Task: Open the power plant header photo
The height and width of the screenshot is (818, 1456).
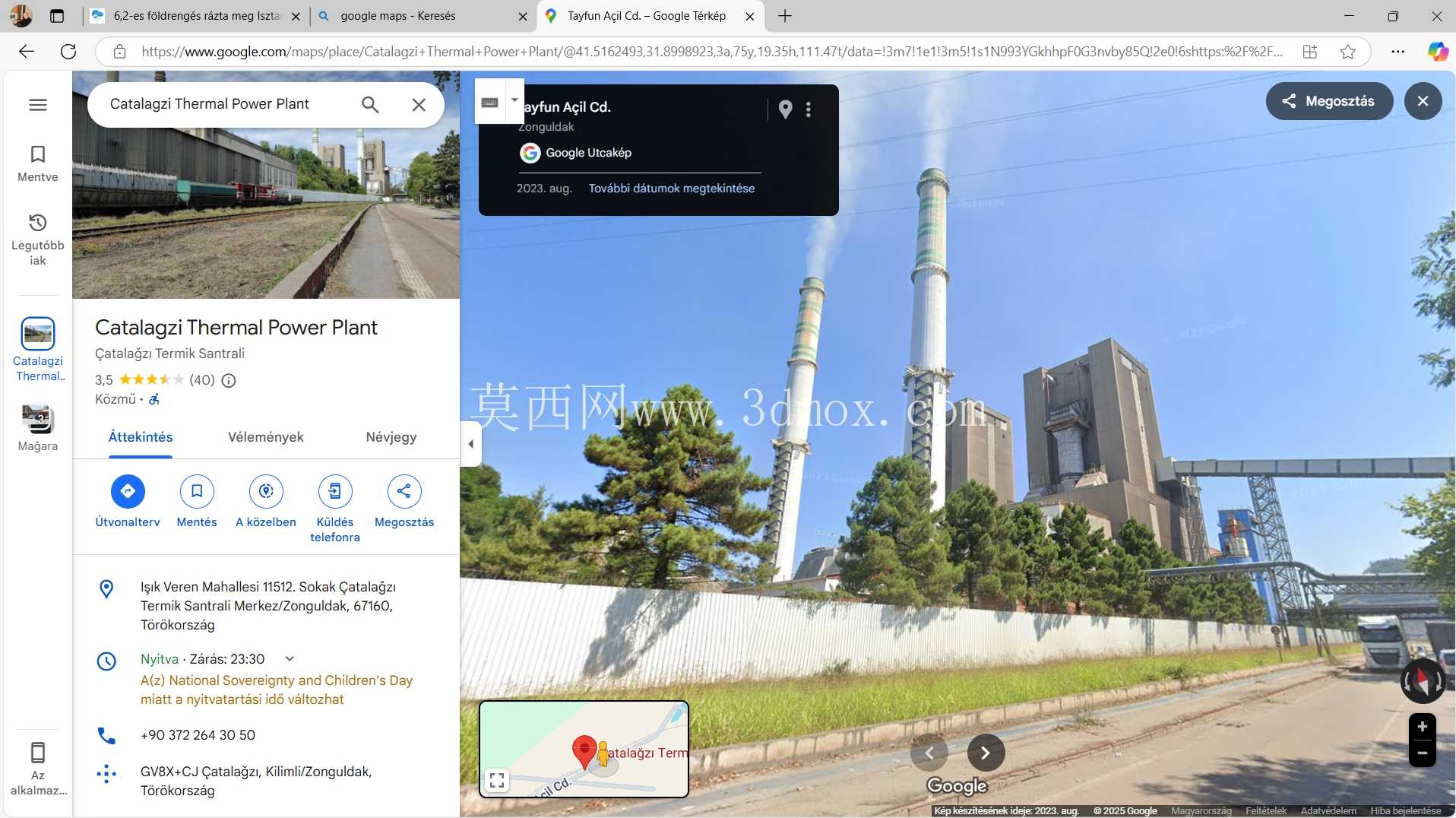Action: 266,213
